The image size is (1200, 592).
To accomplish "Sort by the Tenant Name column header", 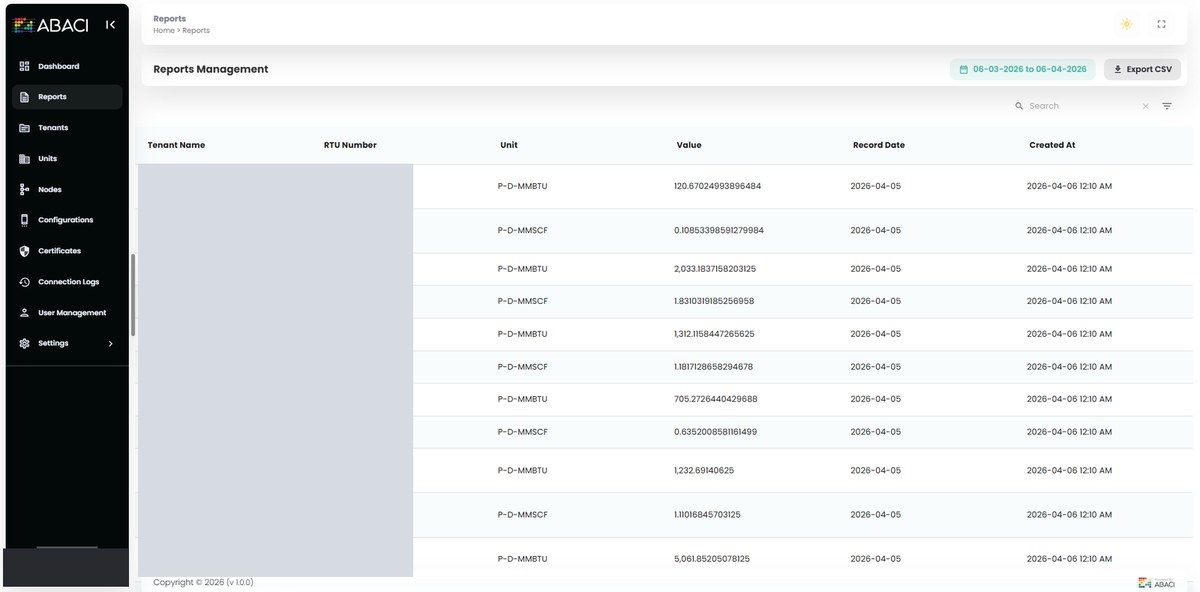I will (176, 145).
